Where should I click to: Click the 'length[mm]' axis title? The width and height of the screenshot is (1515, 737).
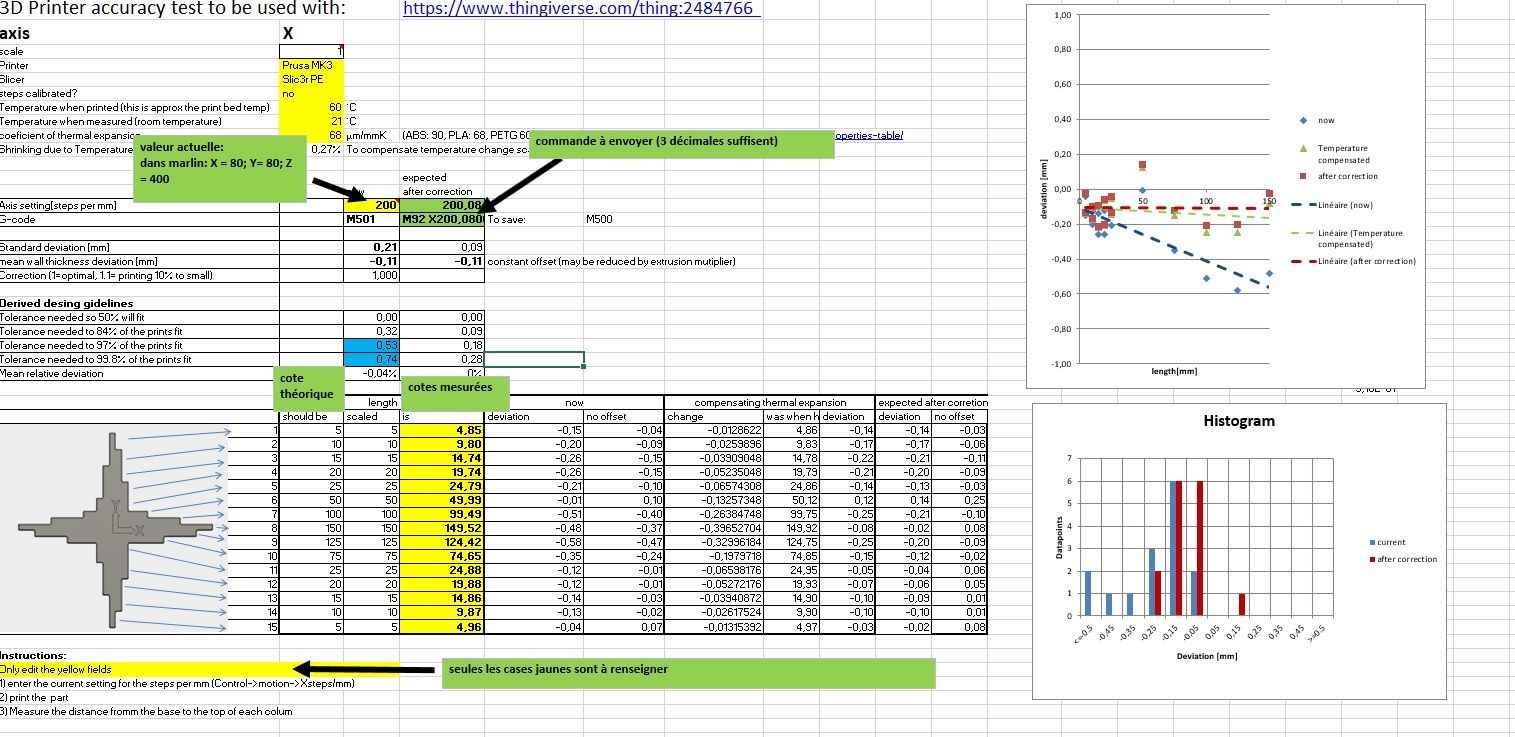click(1172, 371)
